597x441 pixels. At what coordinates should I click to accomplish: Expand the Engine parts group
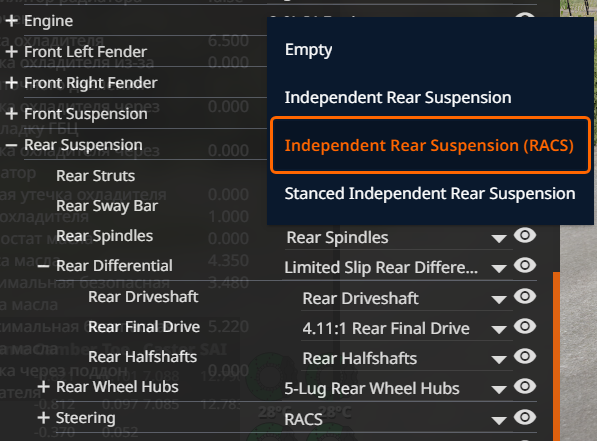11,21
